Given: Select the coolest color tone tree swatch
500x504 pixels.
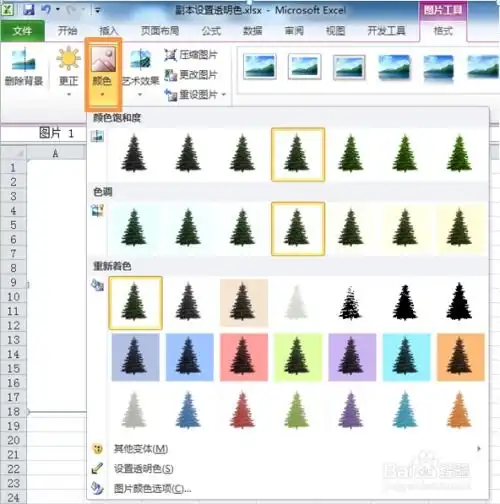Looking at the screenshot, I should (x=134, y=229).
